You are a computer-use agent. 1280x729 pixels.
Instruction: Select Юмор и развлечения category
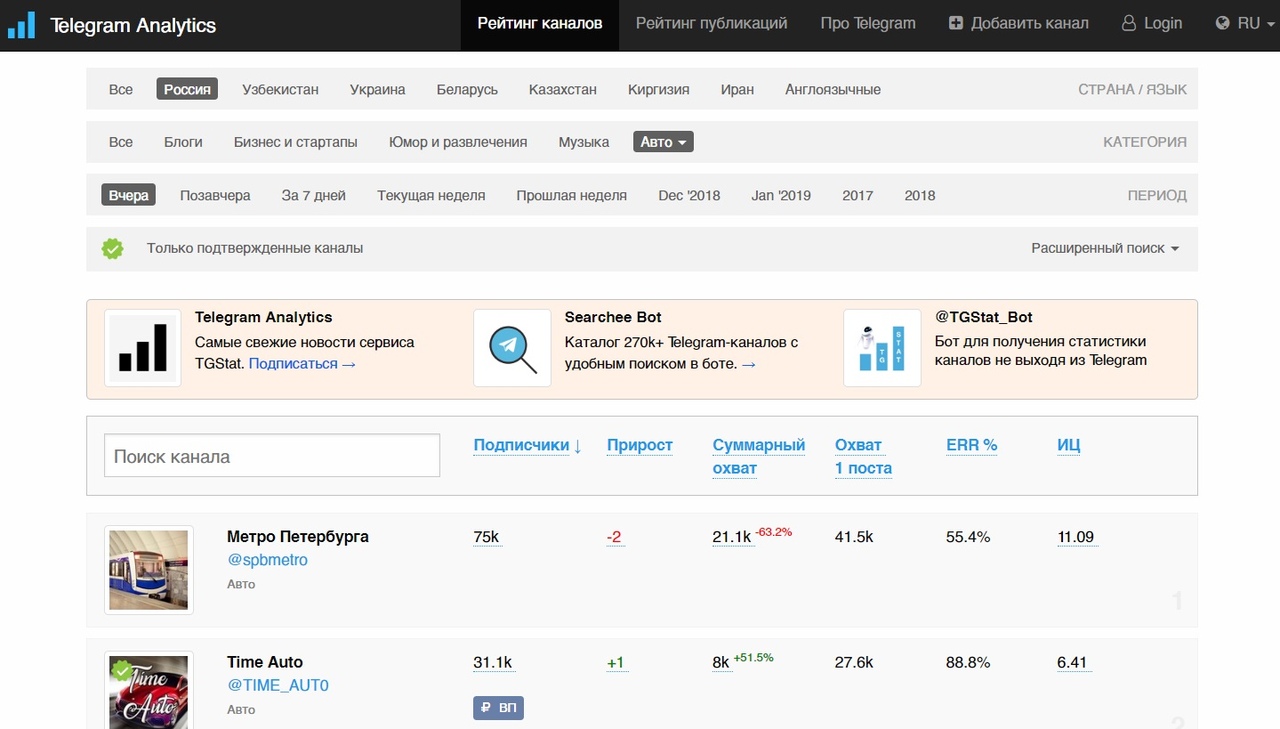[458, 142]
